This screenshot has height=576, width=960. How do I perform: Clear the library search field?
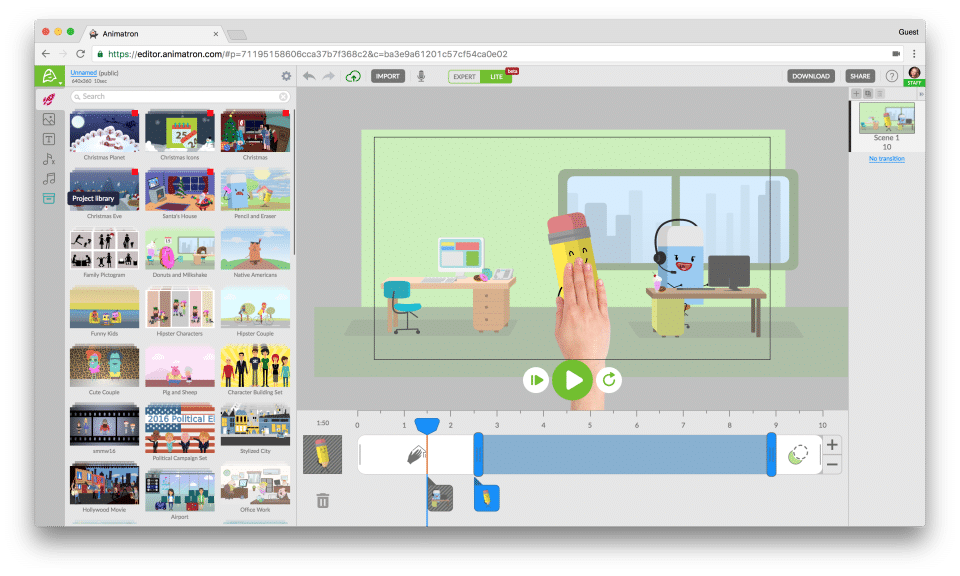coord(283,97)
